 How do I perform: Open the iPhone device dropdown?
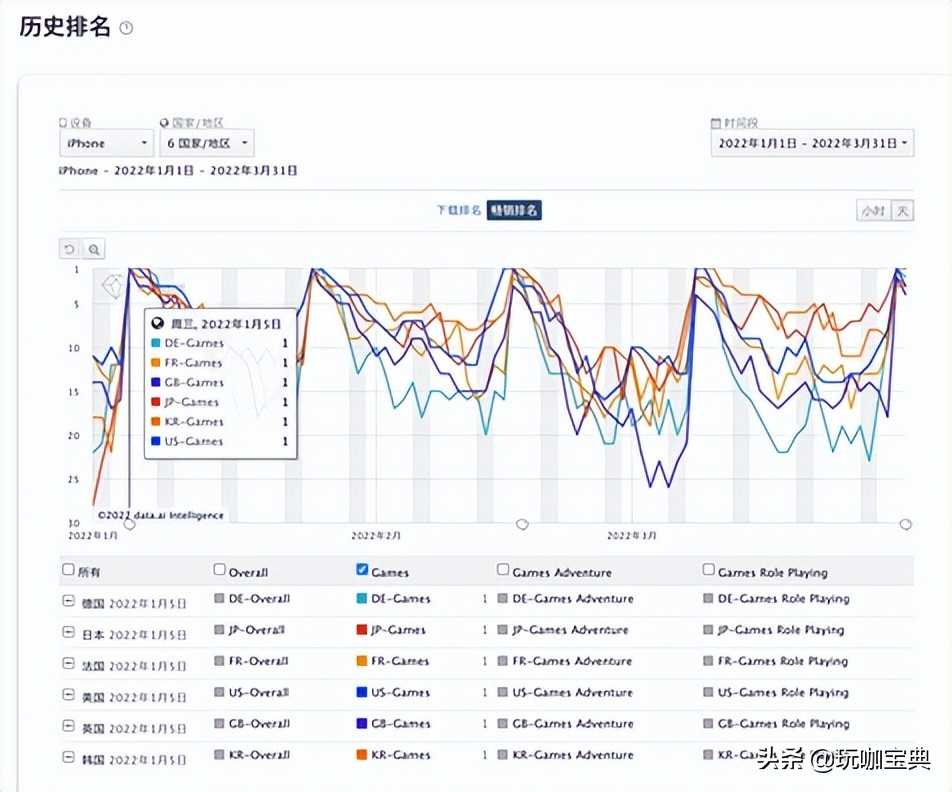(x=105, y=143)
